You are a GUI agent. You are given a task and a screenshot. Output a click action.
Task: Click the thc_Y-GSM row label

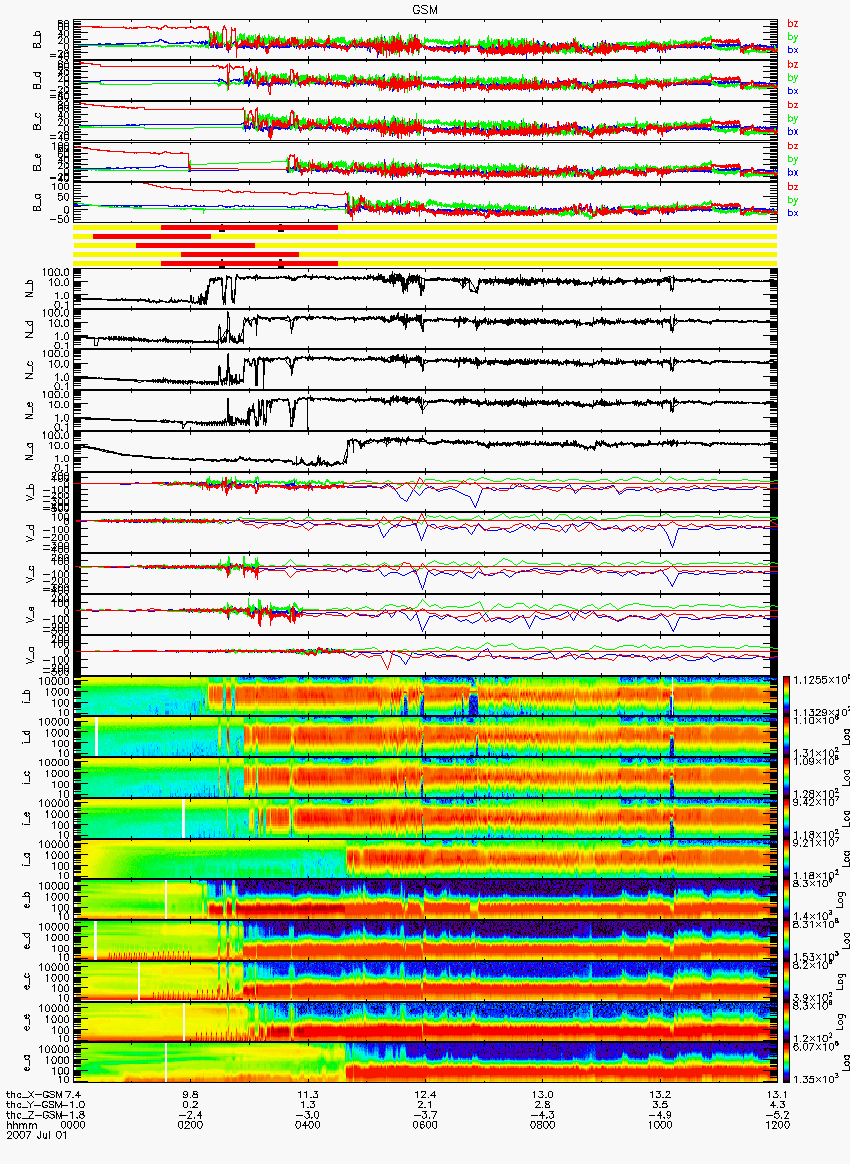click(x=33, y=1105)
